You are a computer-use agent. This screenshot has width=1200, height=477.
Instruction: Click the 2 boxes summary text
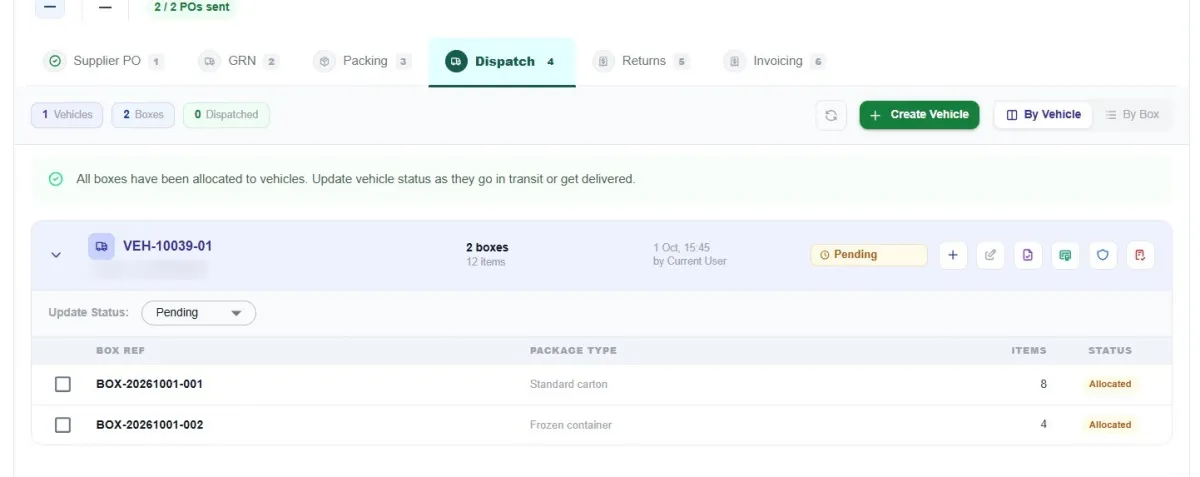point(487,247)
